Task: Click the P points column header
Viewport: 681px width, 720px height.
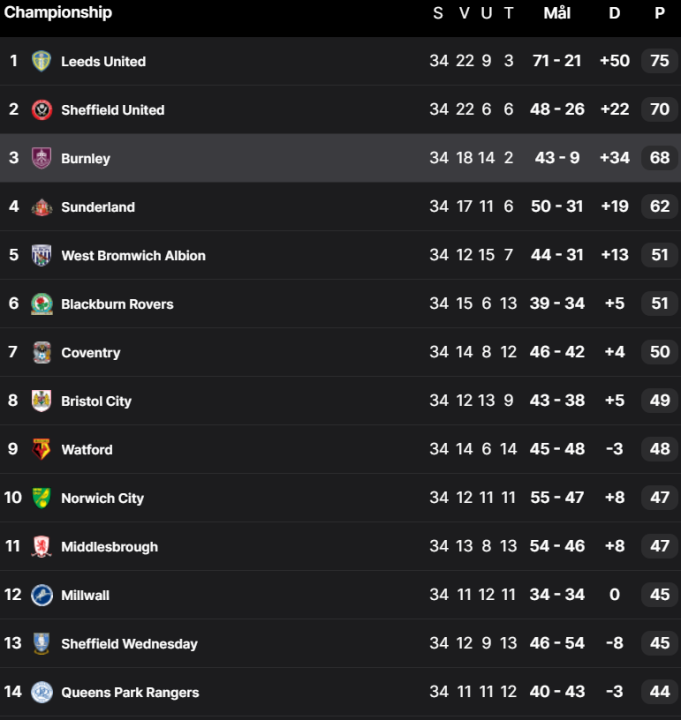Action: [660, 13]
